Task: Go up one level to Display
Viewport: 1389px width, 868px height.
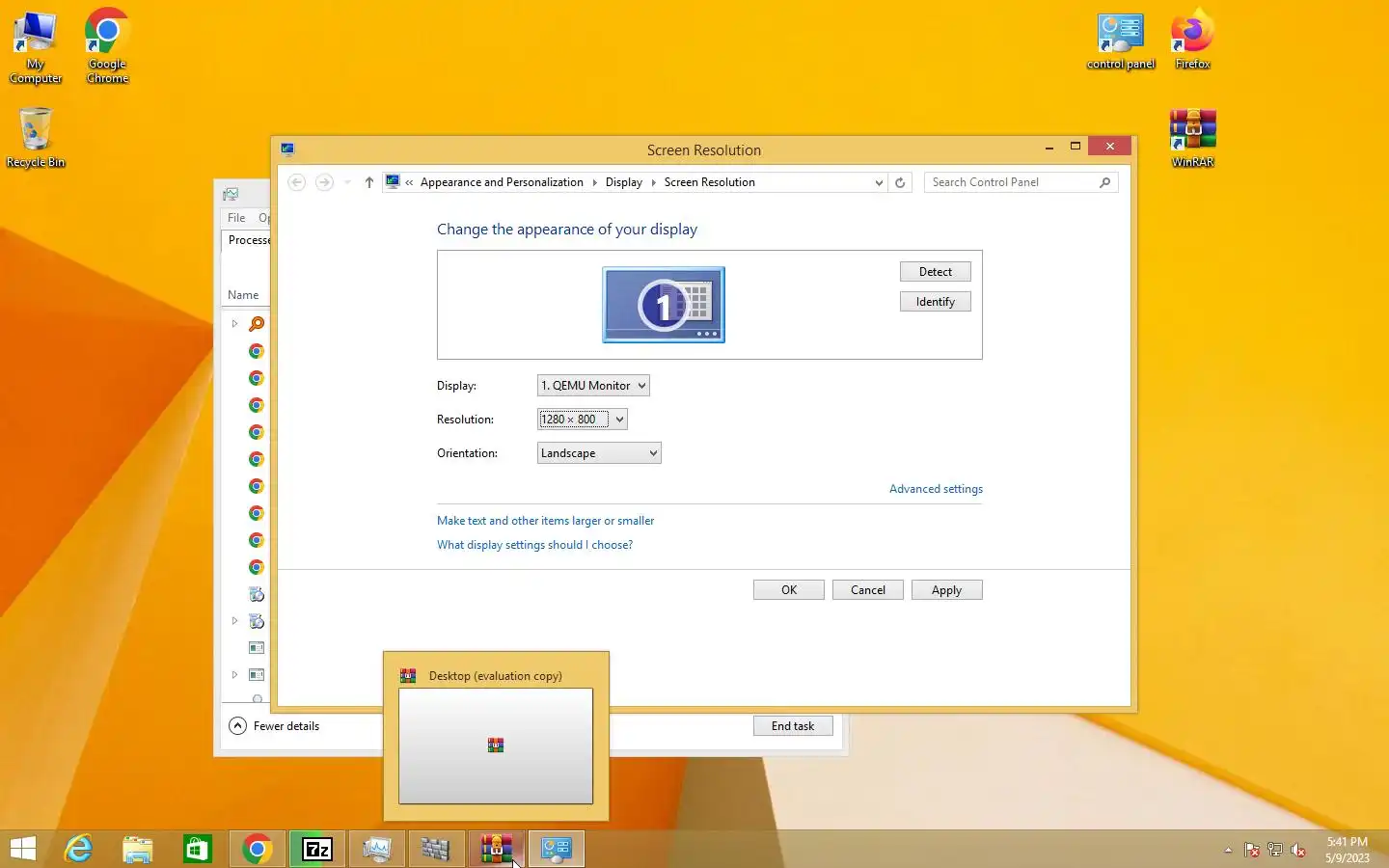Action: (368, 182)
